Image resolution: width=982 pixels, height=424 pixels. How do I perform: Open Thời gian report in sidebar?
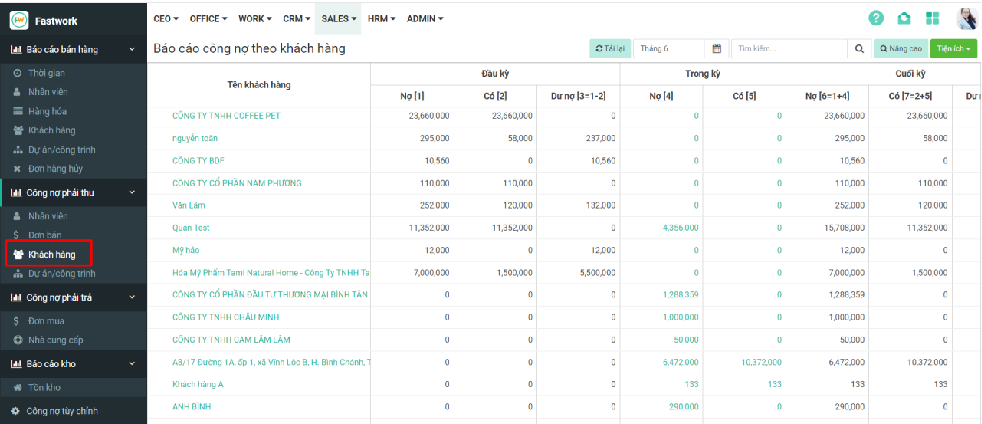tap(47, 74)
